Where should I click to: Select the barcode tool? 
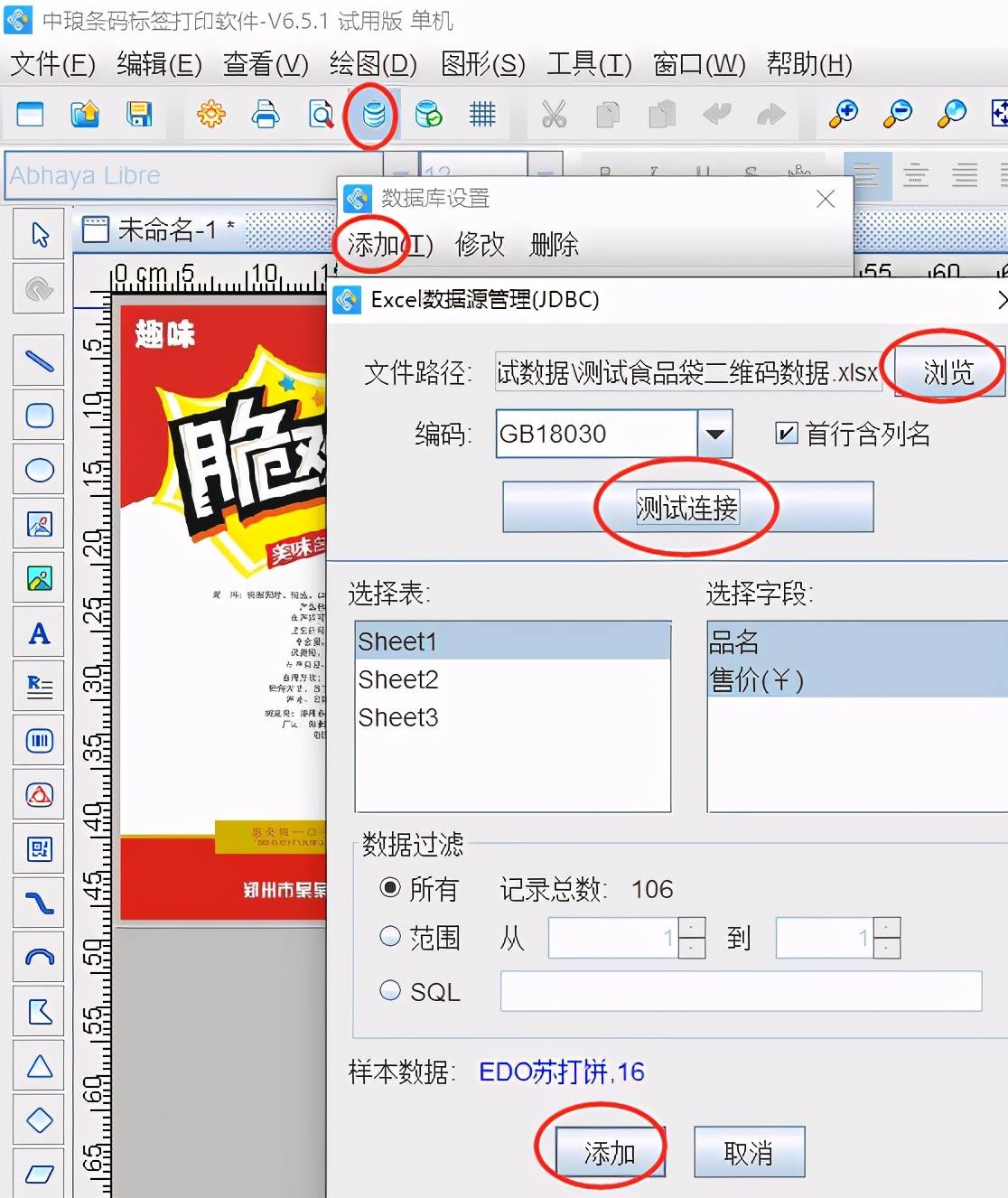[x=38, y=741]
